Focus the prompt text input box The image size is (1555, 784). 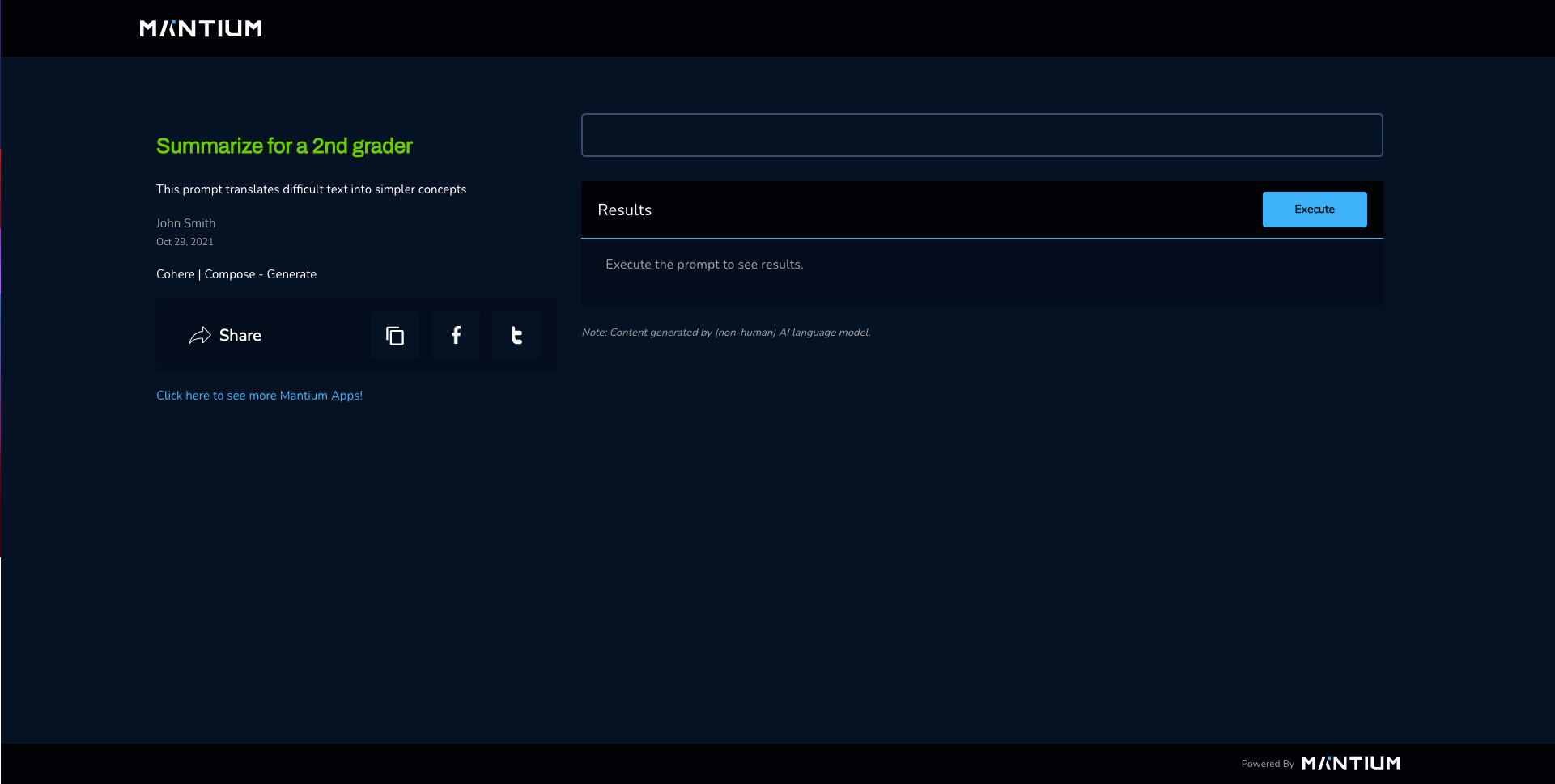coord(982,135)
